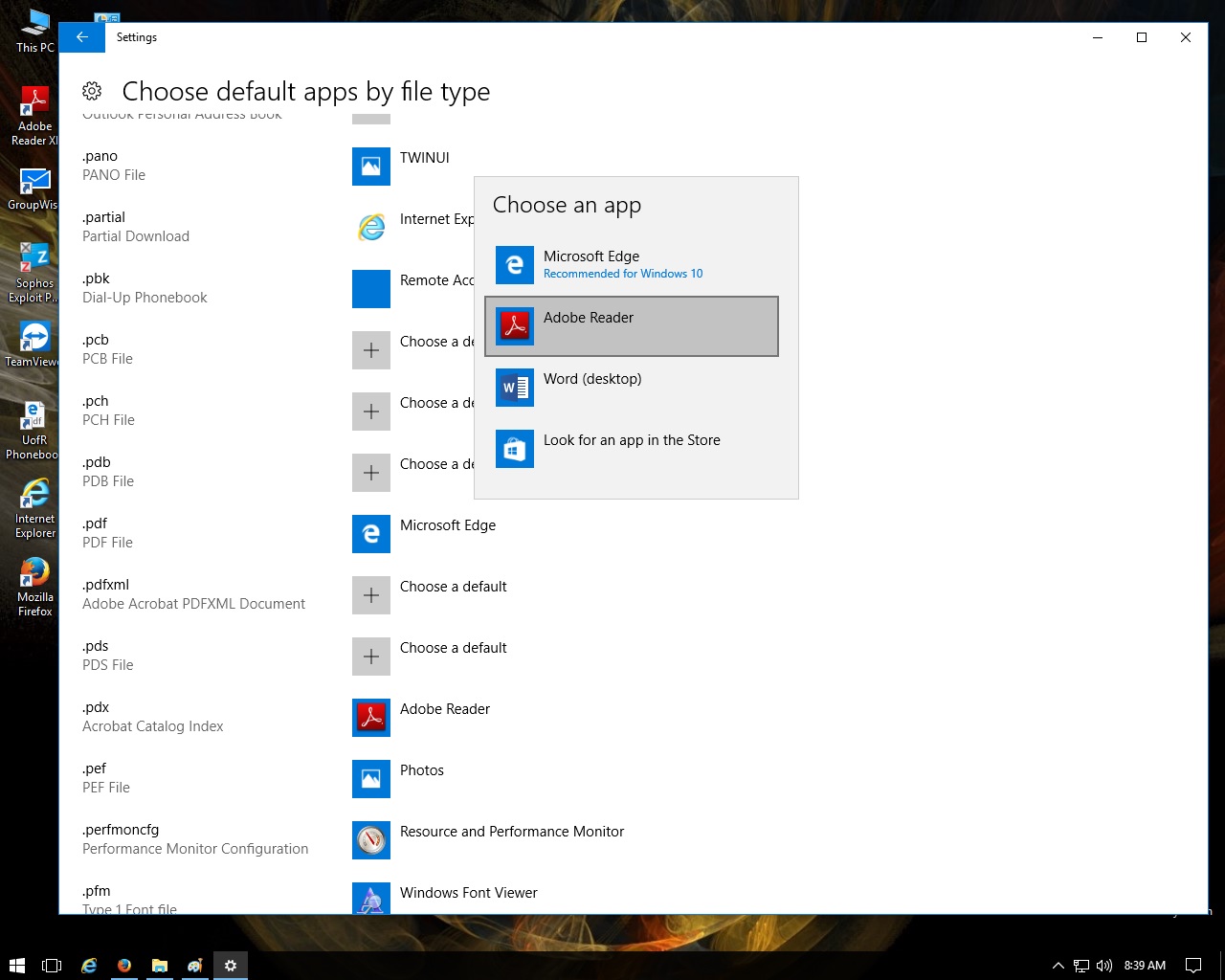
Task: Click the network icon in system tray
Action: [1081, 966]
